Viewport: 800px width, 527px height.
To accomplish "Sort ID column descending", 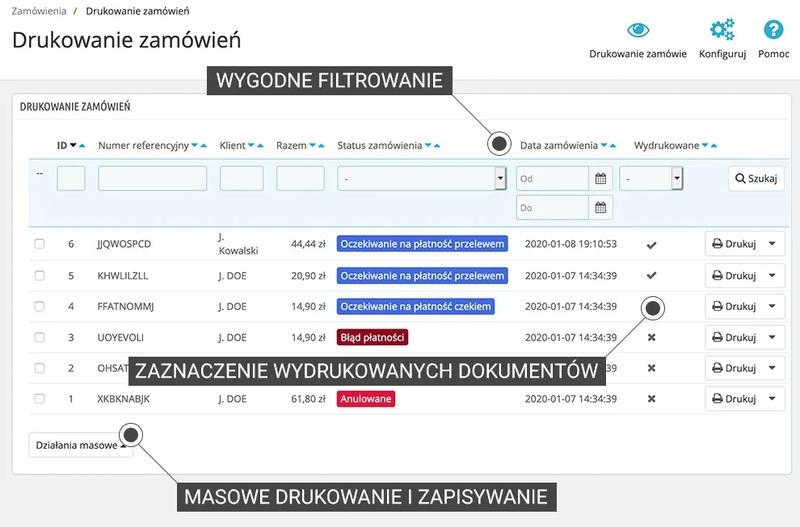I will pos(73,145).
